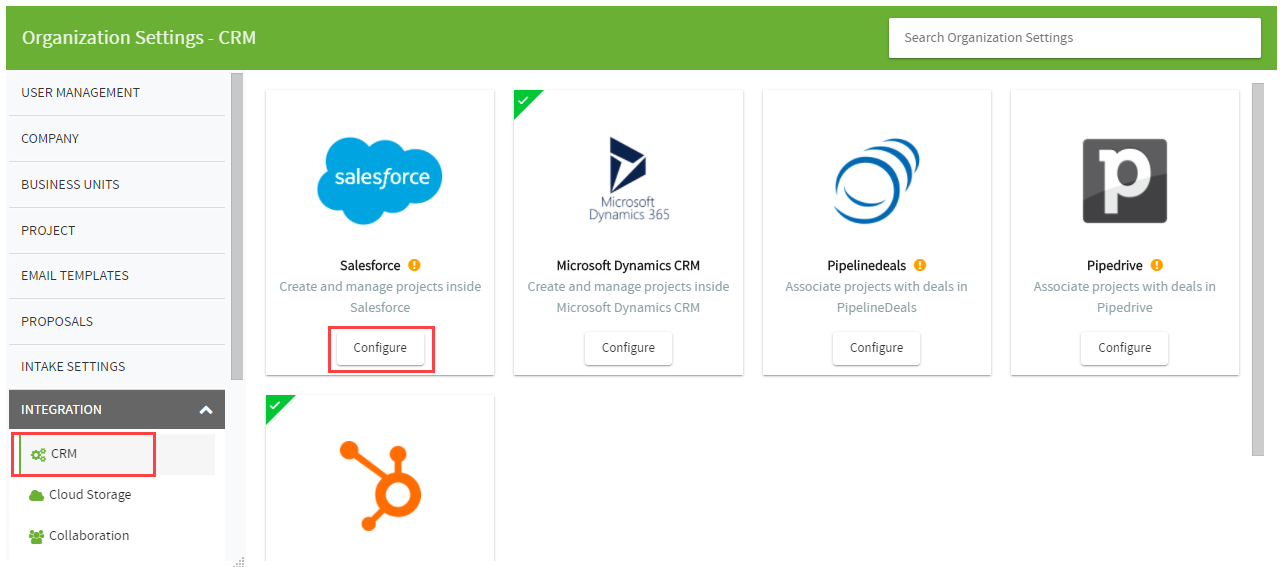Click the Salesforce card title
This screenshot has width=1282, height=567.
(370, 266)
